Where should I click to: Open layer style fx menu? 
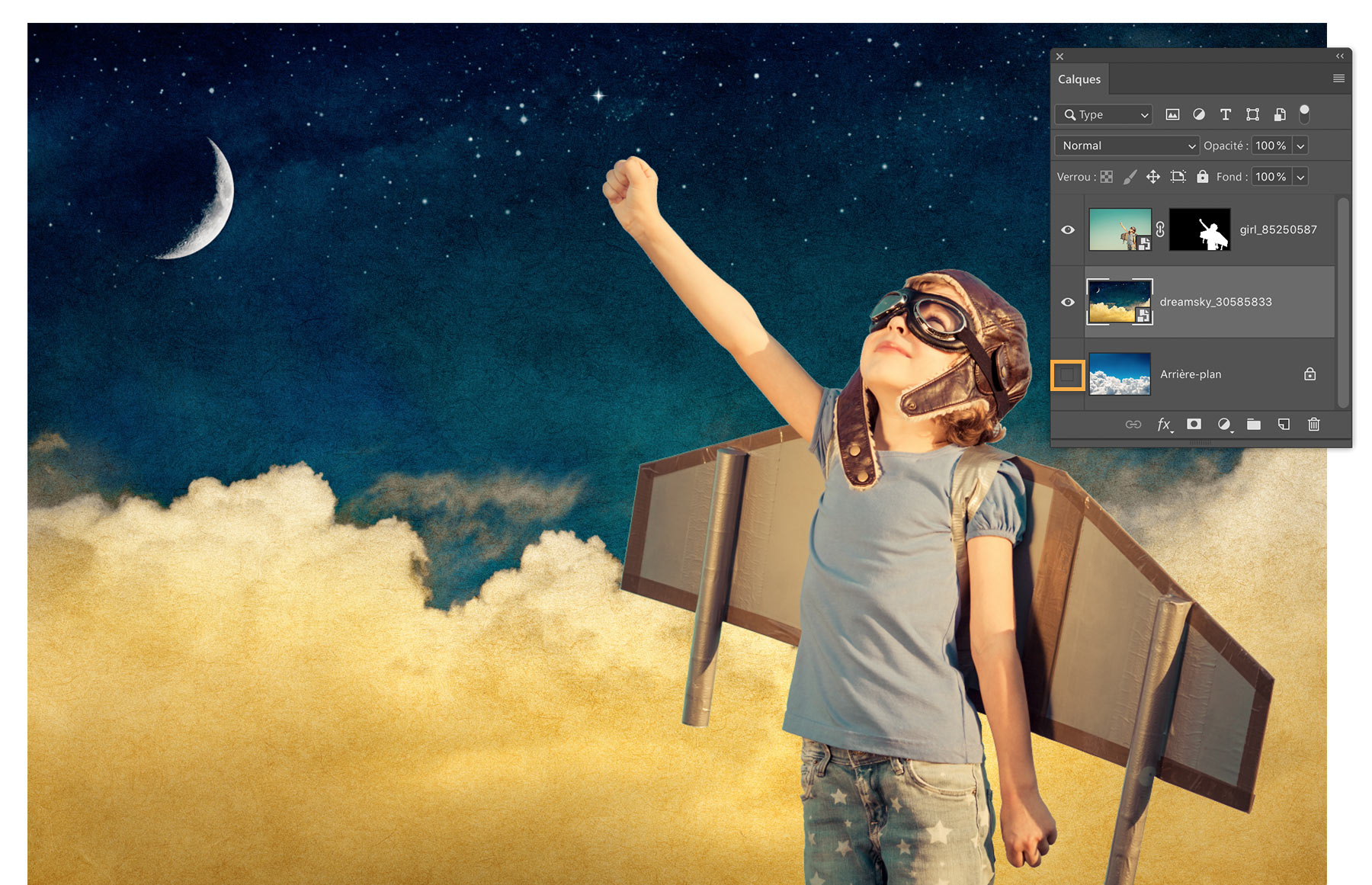coord(1164,425)
